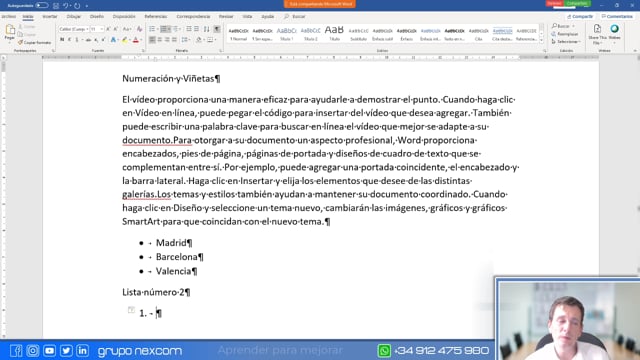Click the Undo arrow icon
The height and width of the screenshot is (360, 640).
pos(65,6)
